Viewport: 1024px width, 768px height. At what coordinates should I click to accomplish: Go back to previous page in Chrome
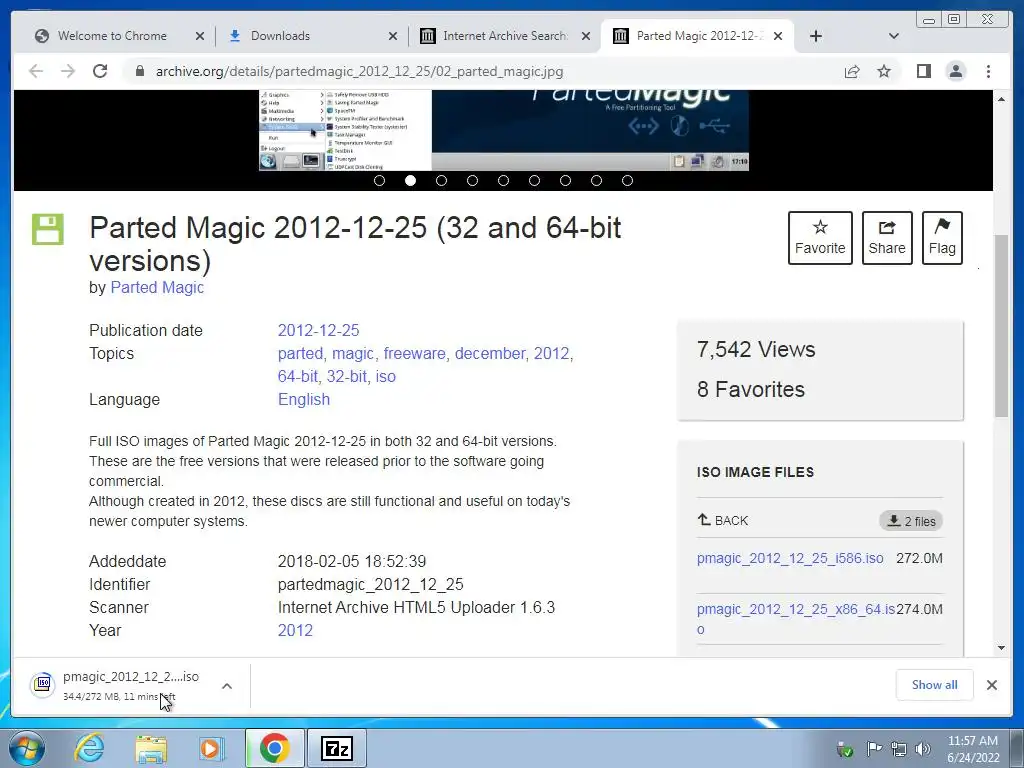pos(36,71)
